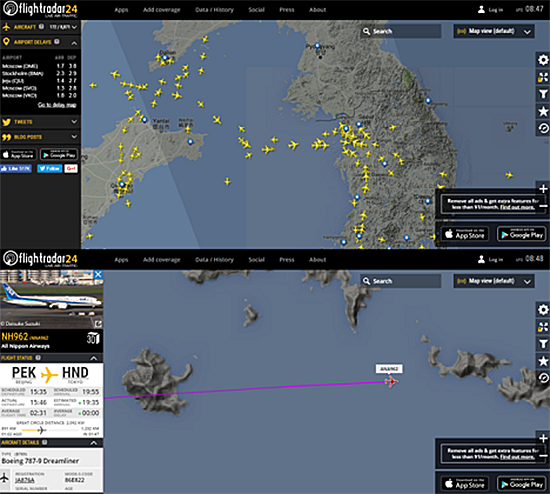550x494 pixels.
Task: Open the JA876A registration link
Action: [x=25, y=480]
